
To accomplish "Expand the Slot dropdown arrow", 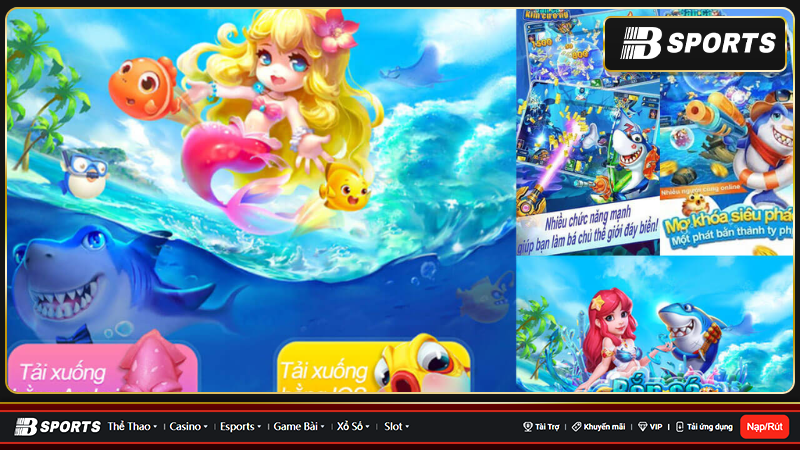I will pos(407,427).
